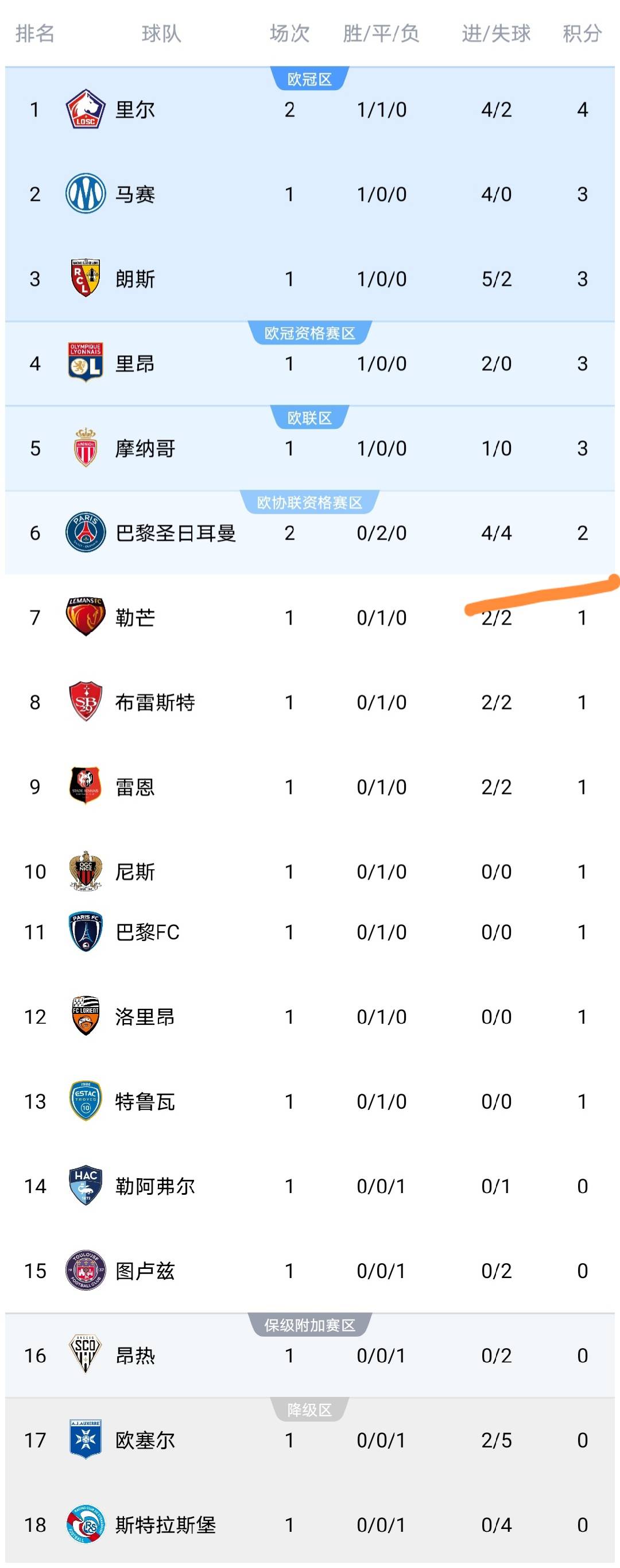Tap the Brest (布雷斯特) SB29 badge

coord(85,702)
